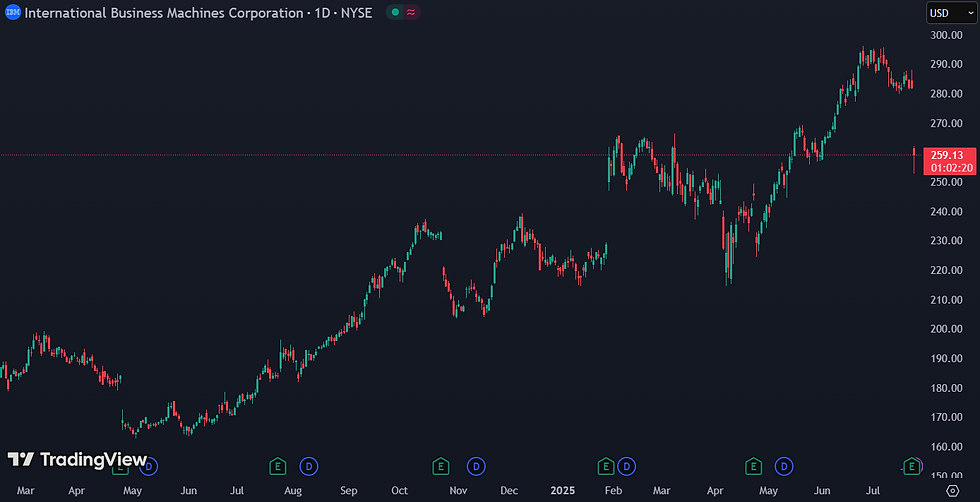Open the latest earnings marker after July
The width and height of the screenshot is (980, 502).
(912, 466)
